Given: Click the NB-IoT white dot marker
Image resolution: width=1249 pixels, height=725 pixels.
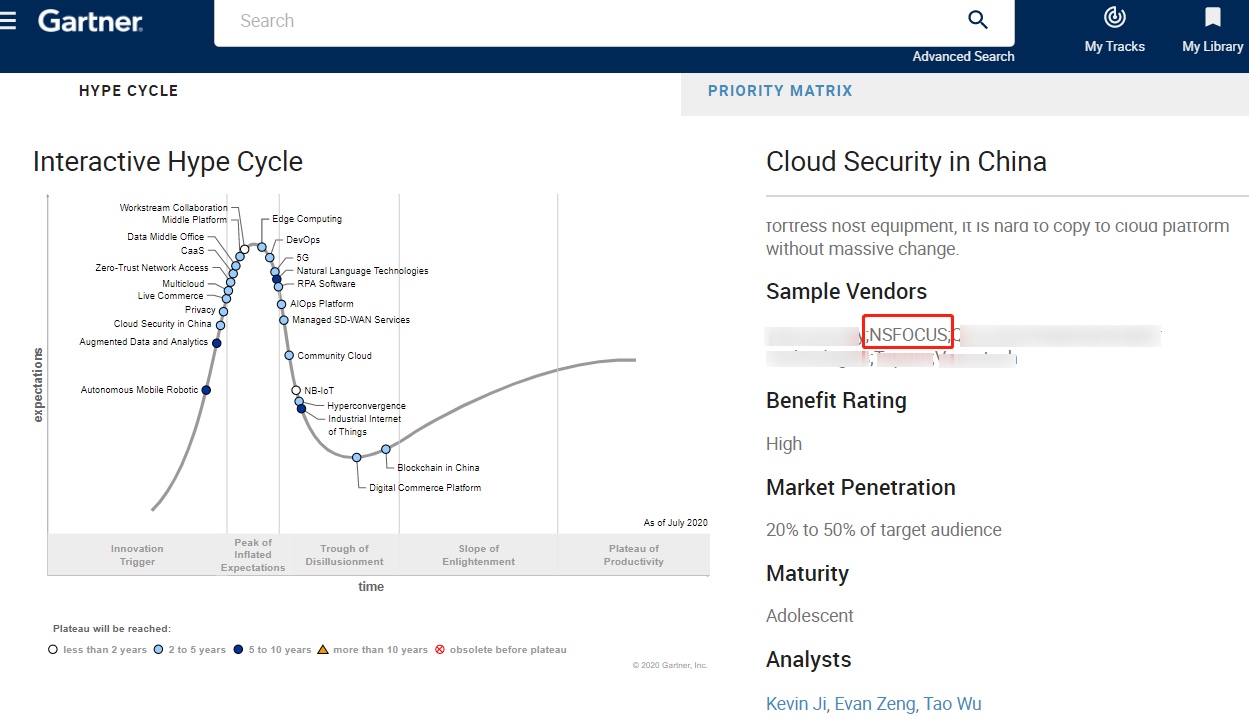Looking at the screenshot, I should [x=296, y=390].
